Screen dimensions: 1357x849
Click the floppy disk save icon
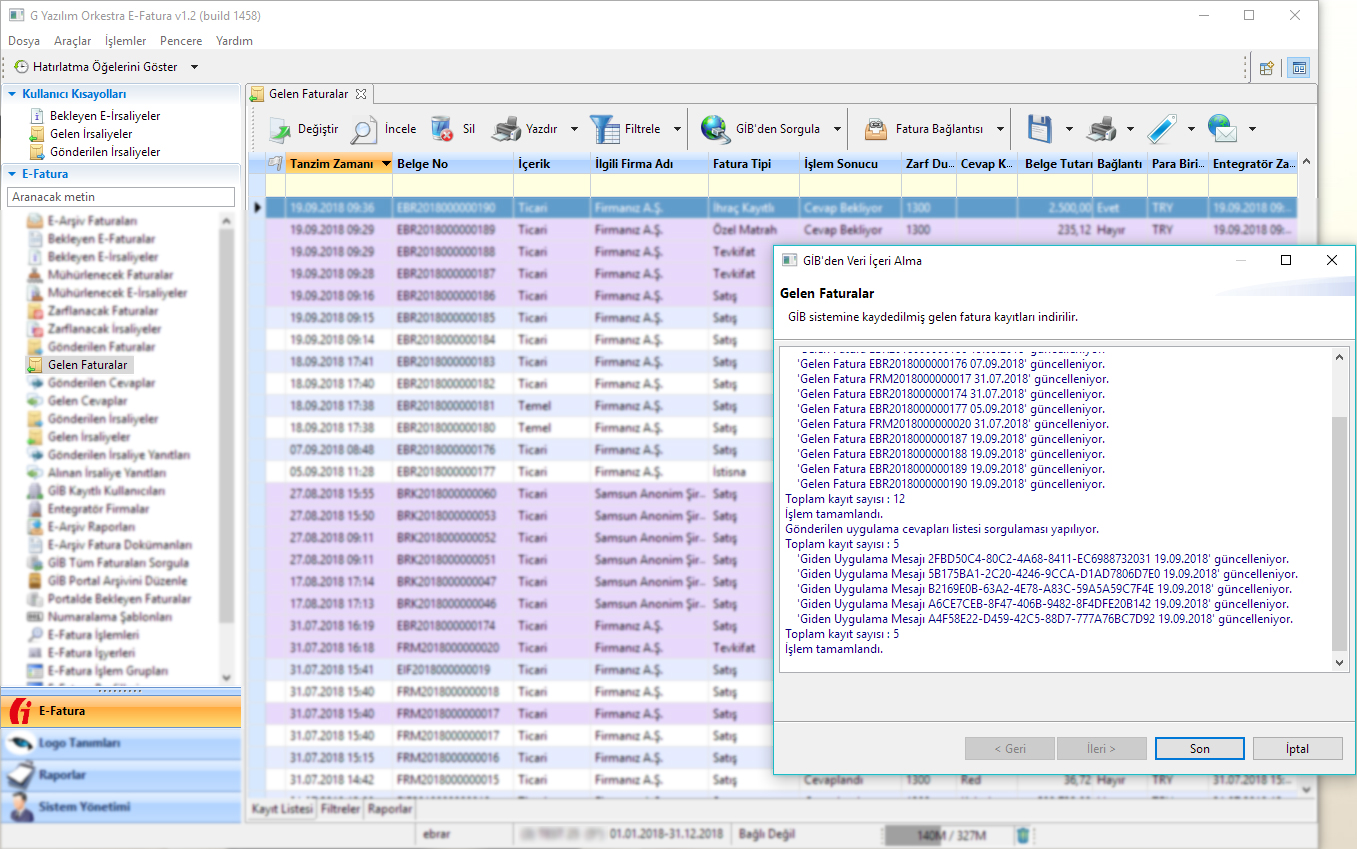(1037, 129)
